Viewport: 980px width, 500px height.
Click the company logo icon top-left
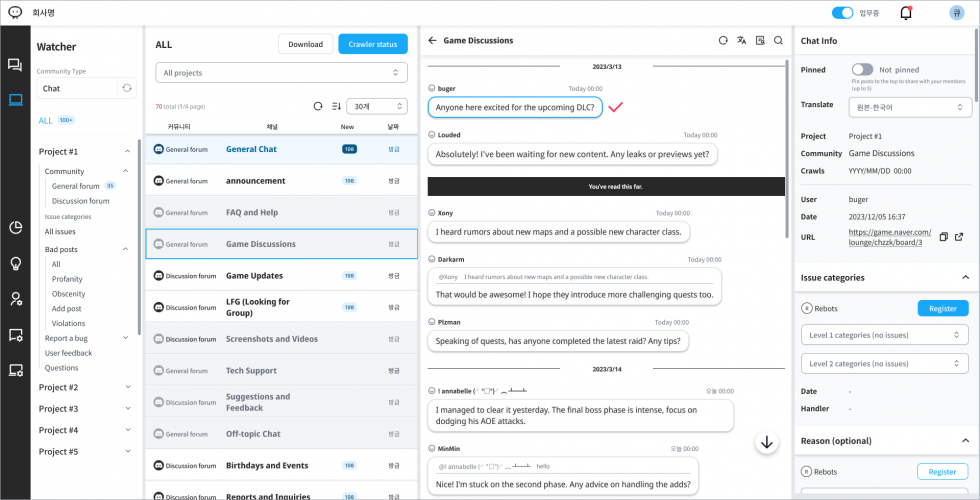(15, 12)
